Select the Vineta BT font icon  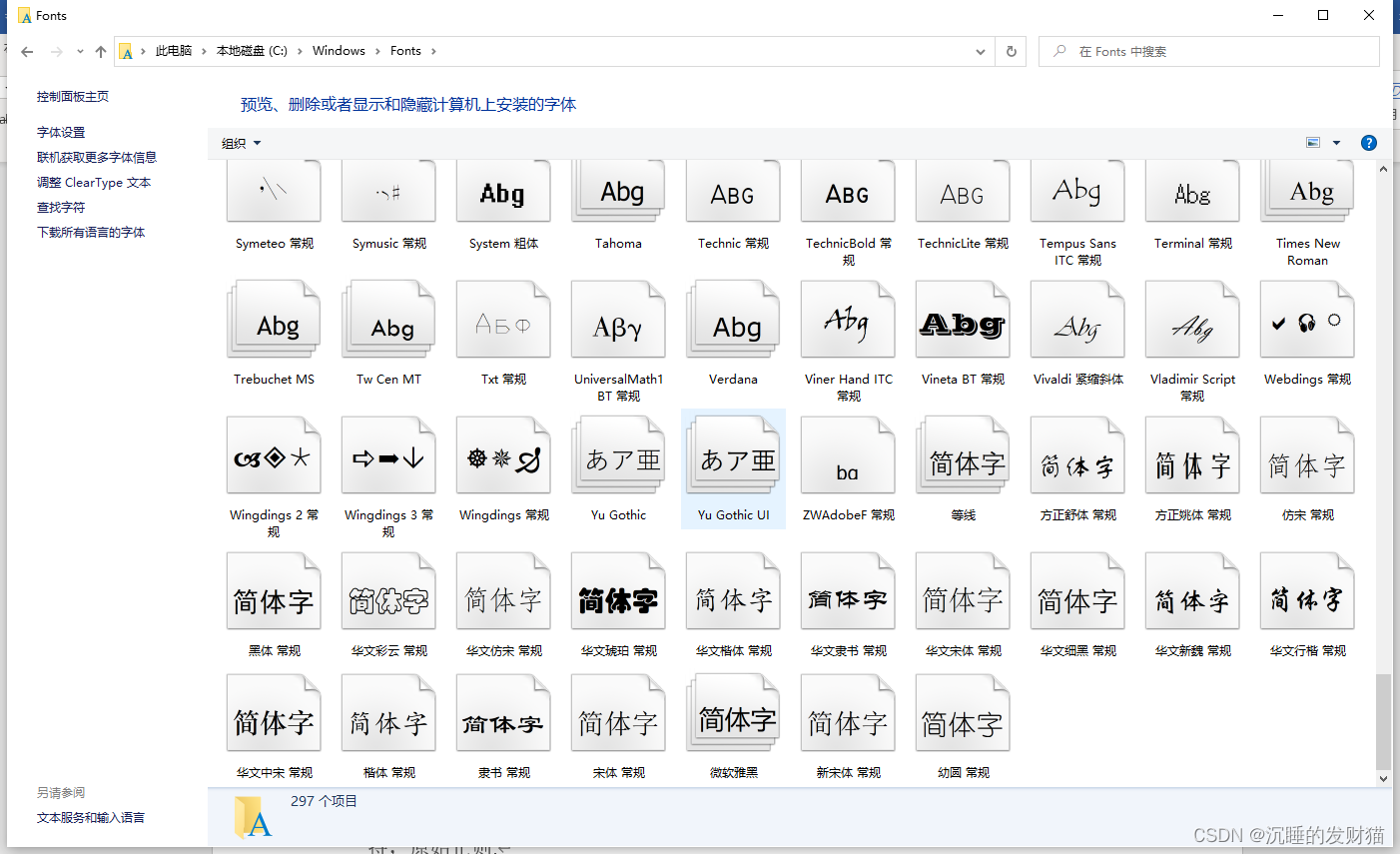[963, 320]
